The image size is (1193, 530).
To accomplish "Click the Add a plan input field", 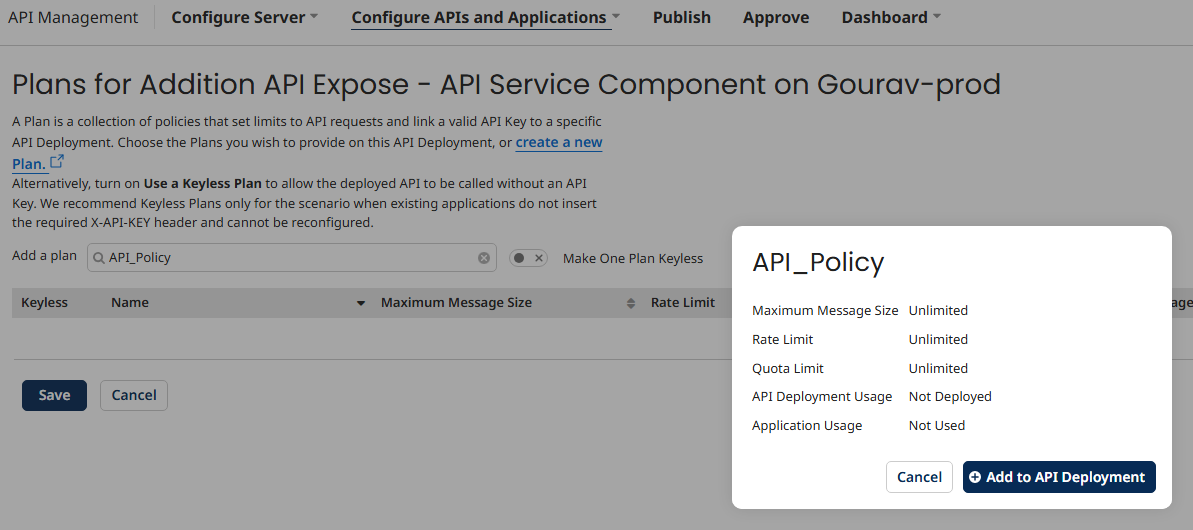I will click(x=290, y=258).
